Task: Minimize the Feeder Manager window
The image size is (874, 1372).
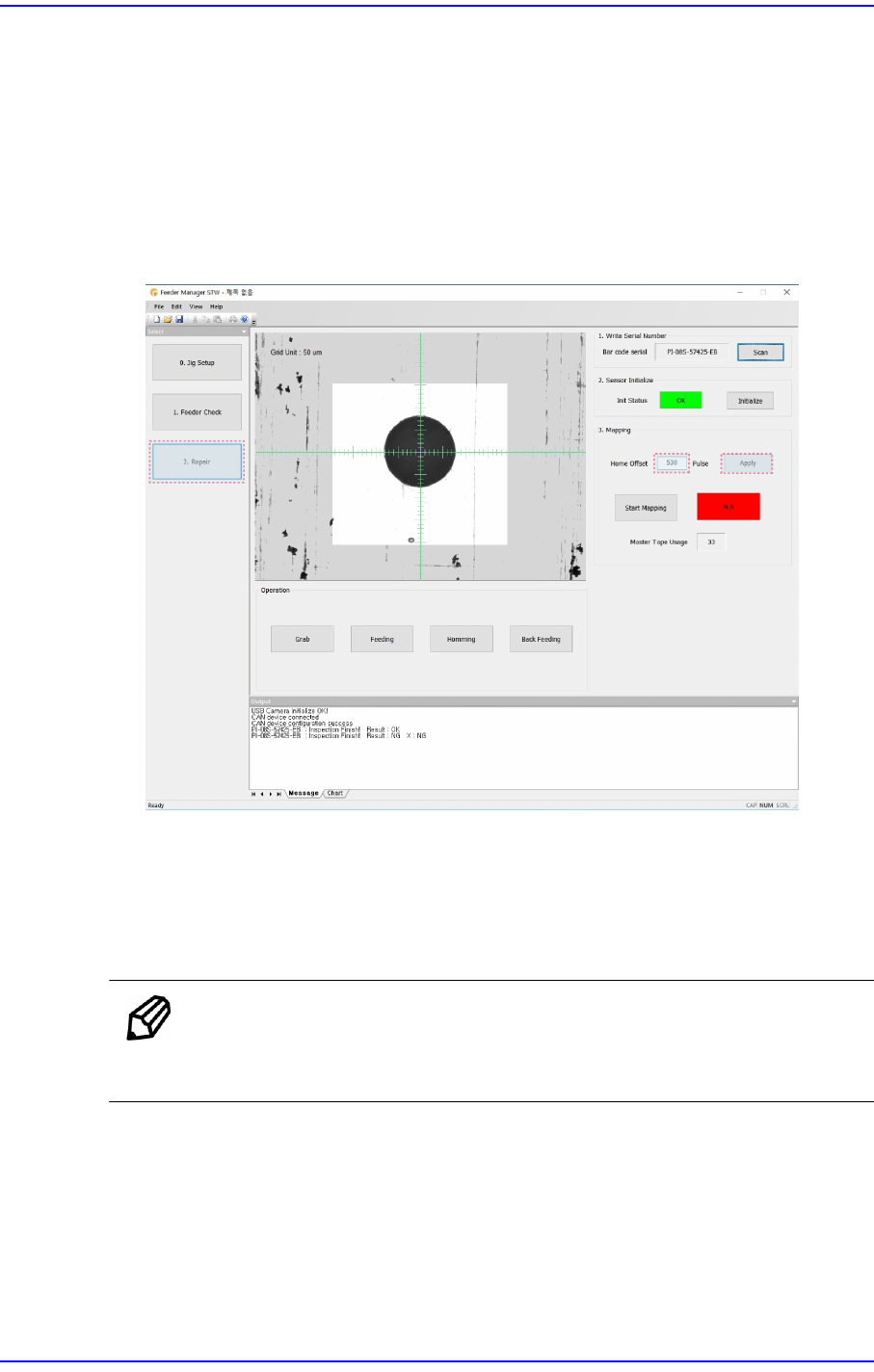Action: [x=740, y=292]
